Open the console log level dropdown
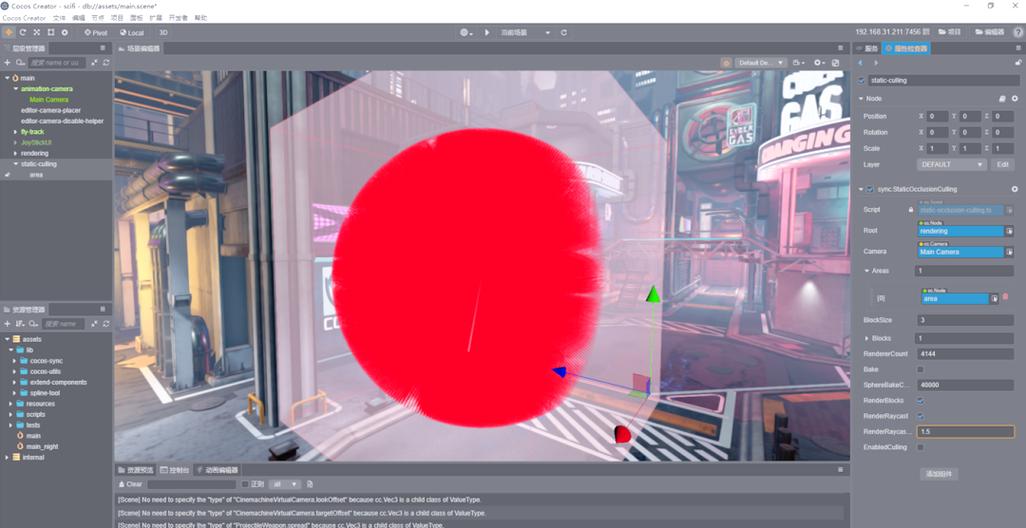 pyautogui.click(x=285, y=484)
